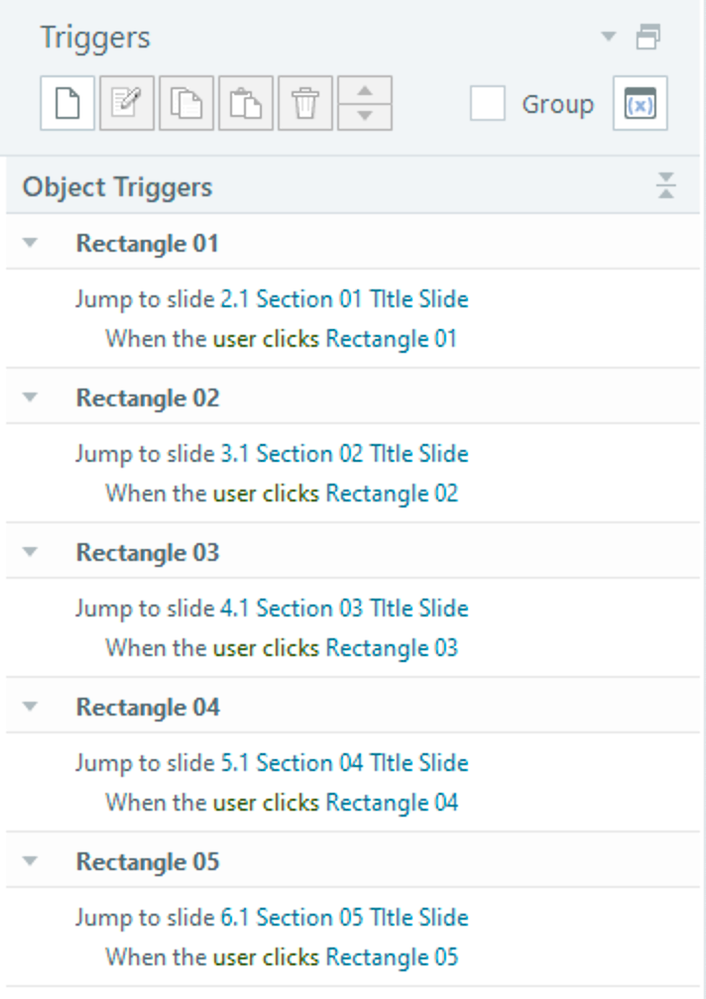
Task: Open the project variables manager
Action: pyautogui.click(x=640, y=104)
